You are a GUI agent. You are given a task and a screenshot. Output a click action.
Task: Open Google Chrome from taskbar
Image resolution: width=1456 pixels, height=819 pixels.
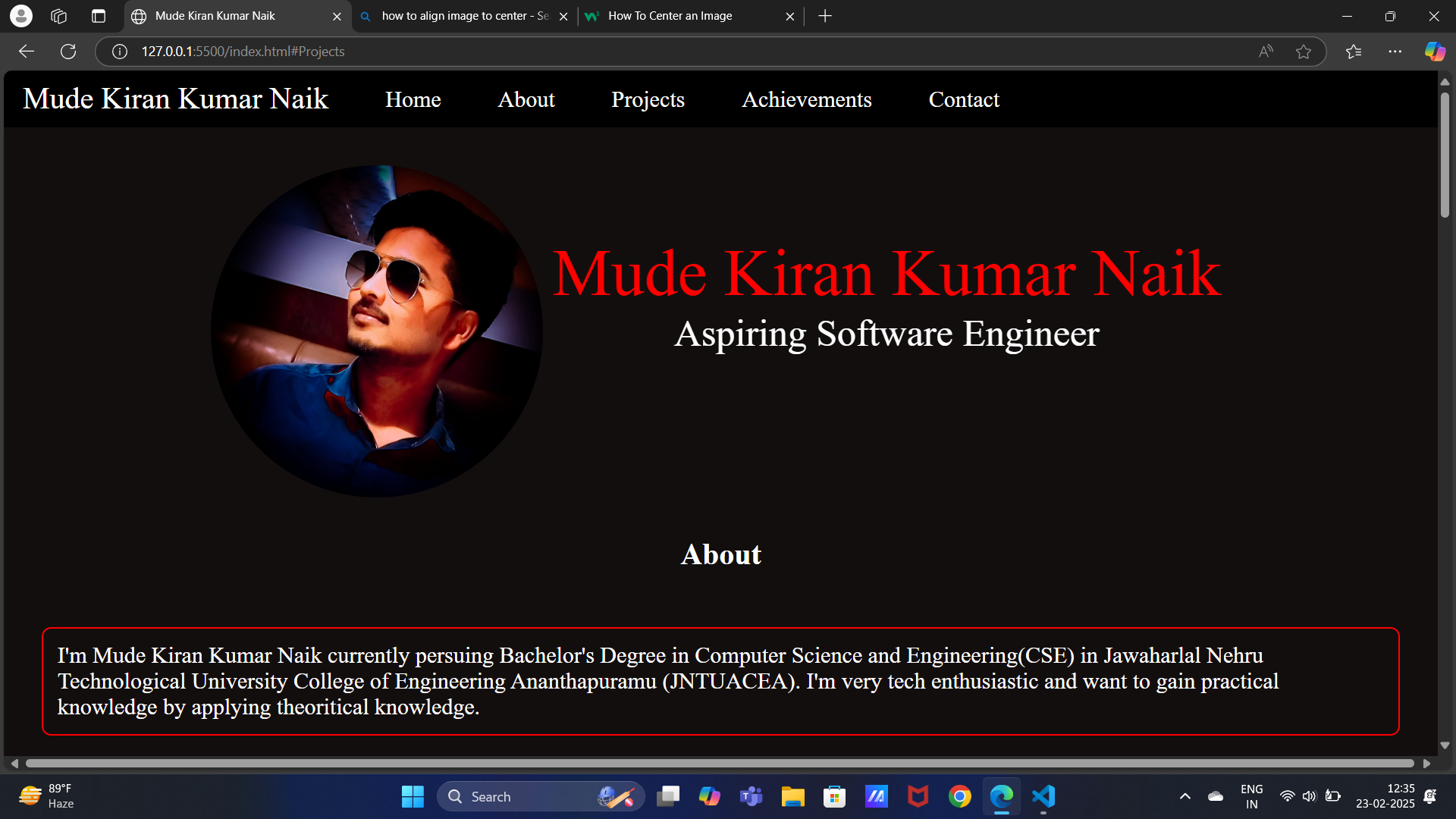(x=959, y=796)
